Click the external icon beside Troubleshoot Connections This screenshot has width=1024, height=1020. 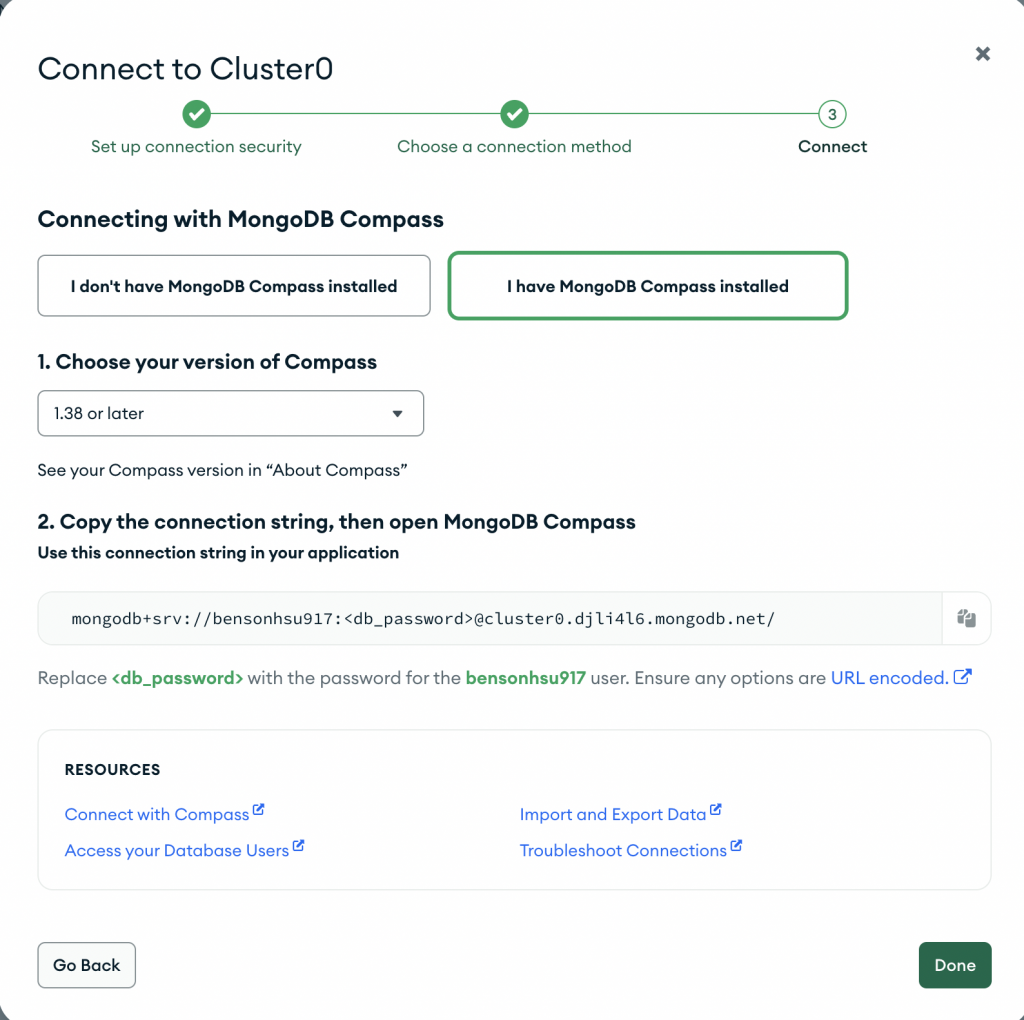736,846
